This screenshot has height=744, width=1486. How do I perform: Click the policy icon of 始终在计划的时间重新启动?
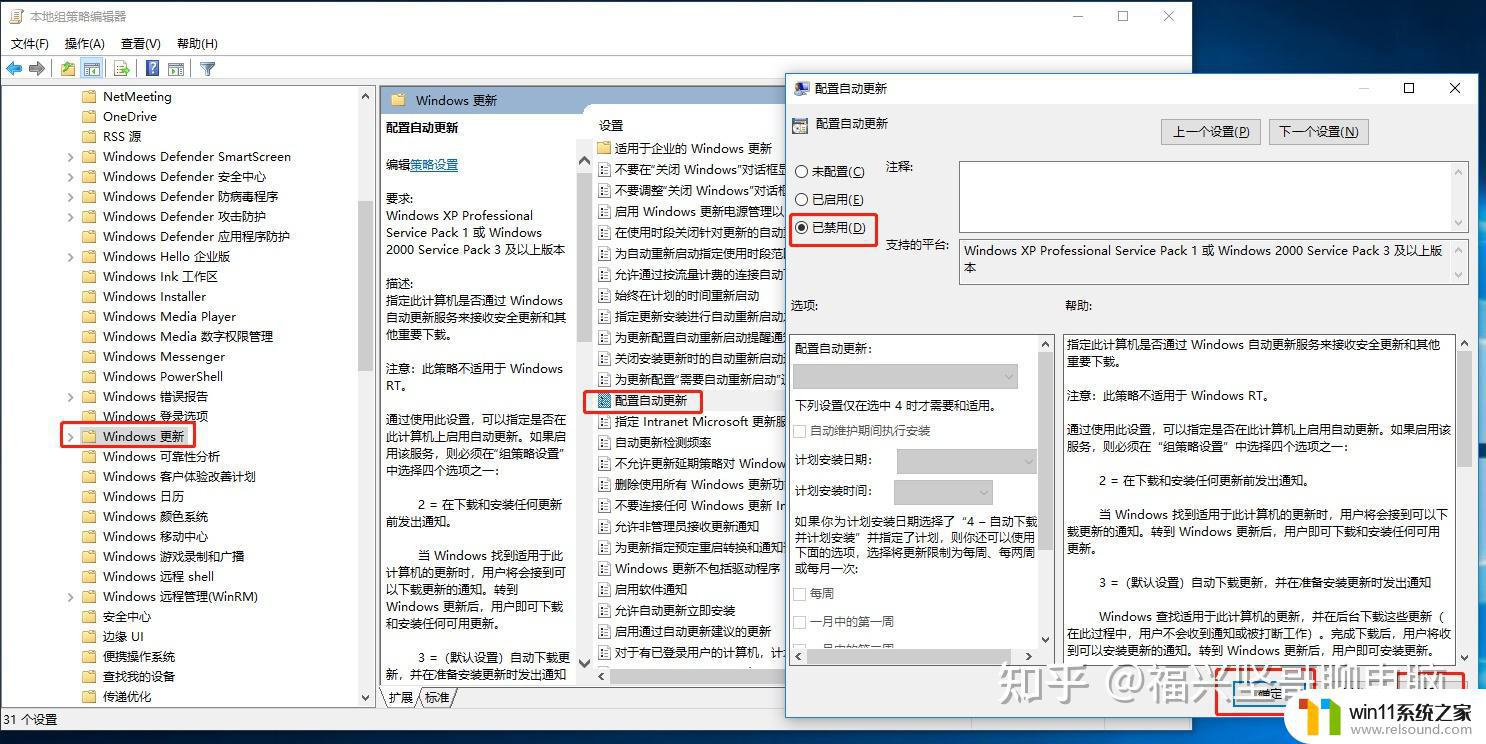click(x=603, y=295)
